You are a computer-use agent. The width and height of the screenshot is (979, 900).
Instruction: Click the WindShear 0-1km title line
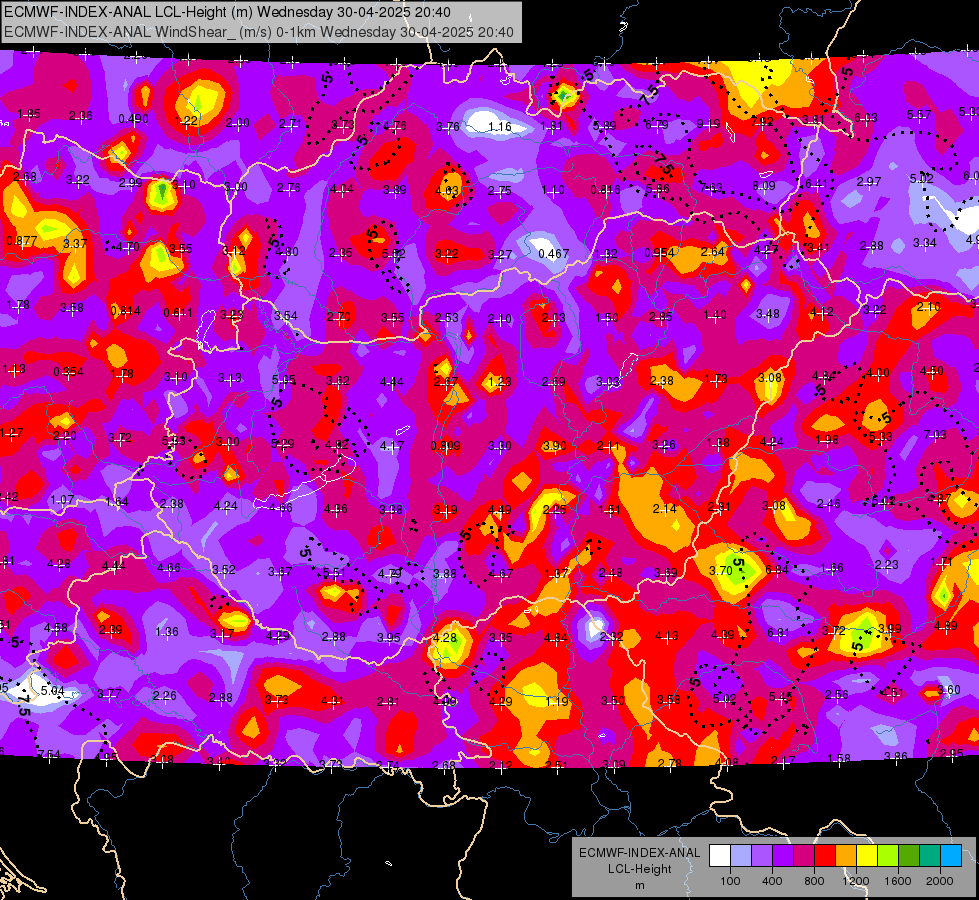coord(258,32)
